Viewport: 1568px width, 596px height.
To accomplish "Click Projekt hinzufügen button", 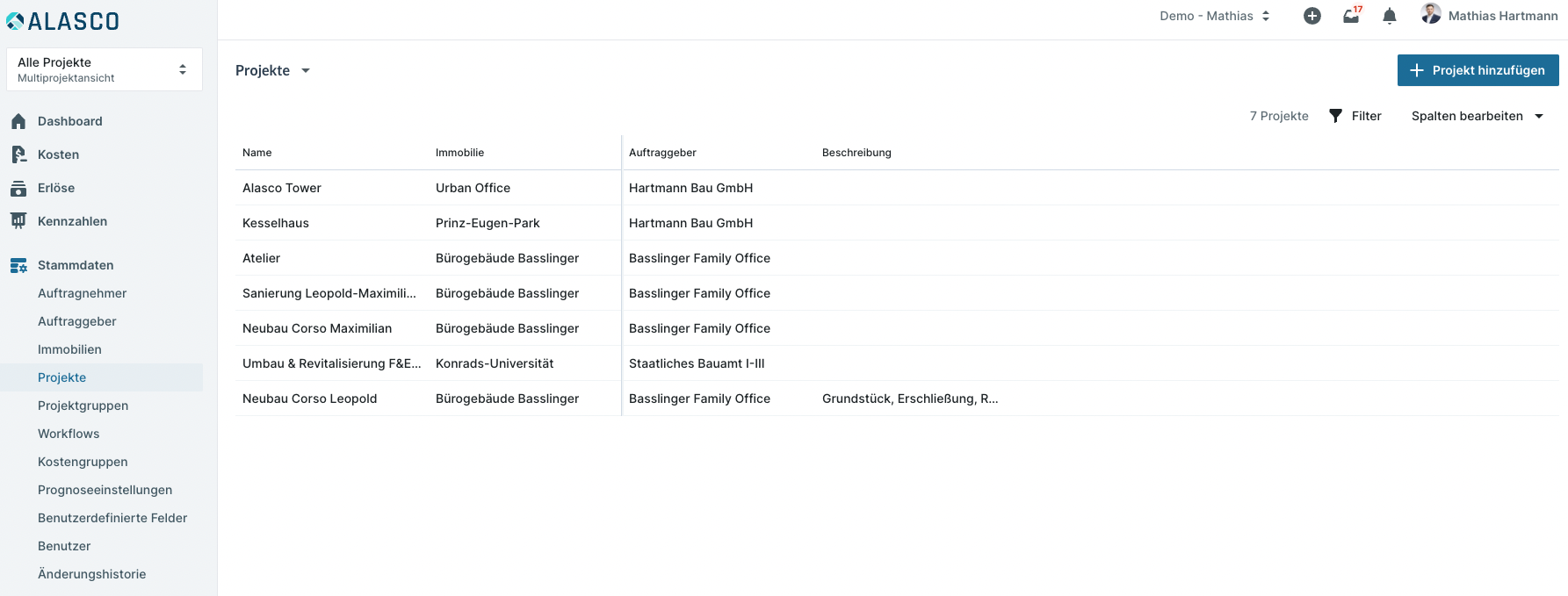I will [1478, 70].
